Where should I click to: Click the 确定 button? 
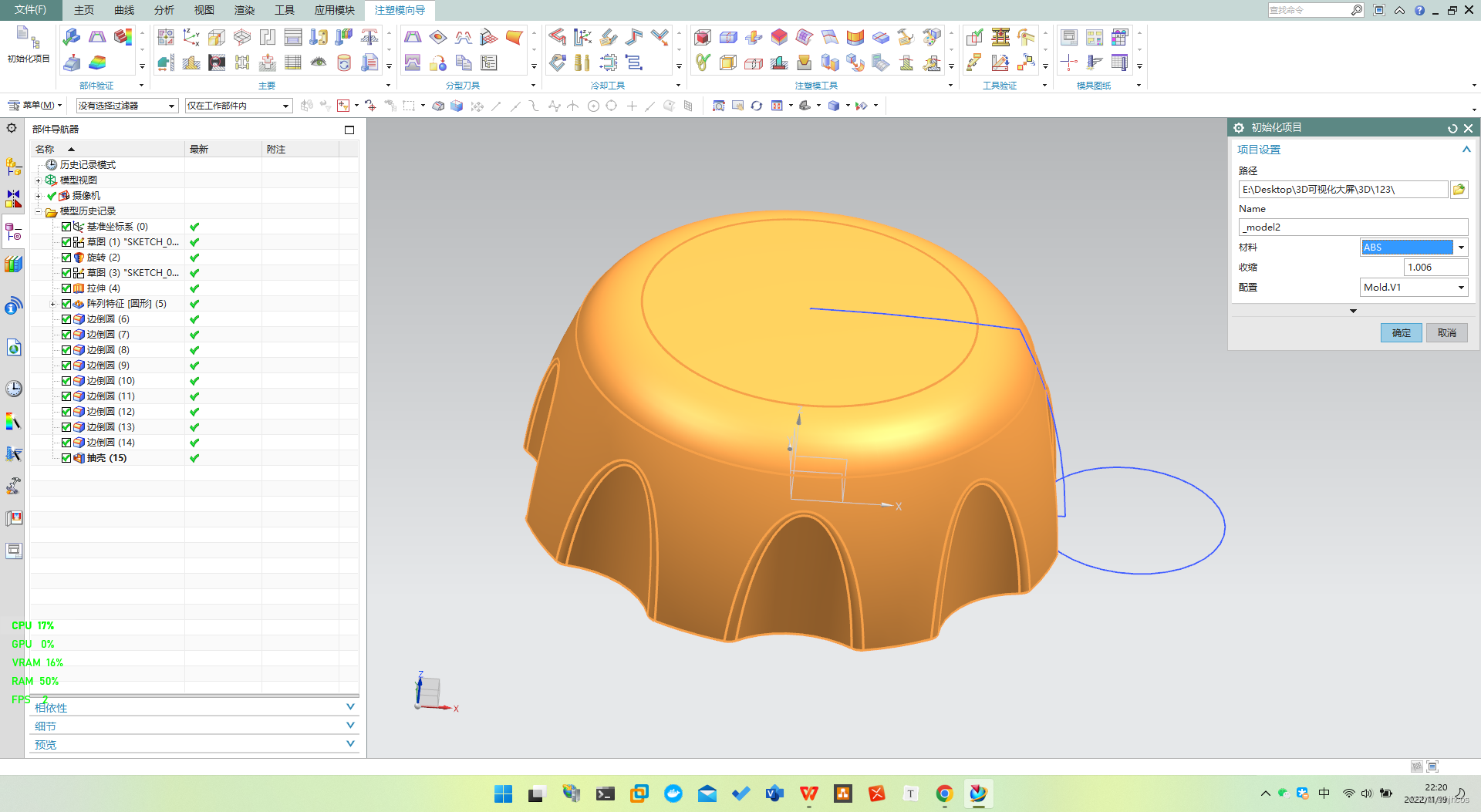coord(1401,333)
